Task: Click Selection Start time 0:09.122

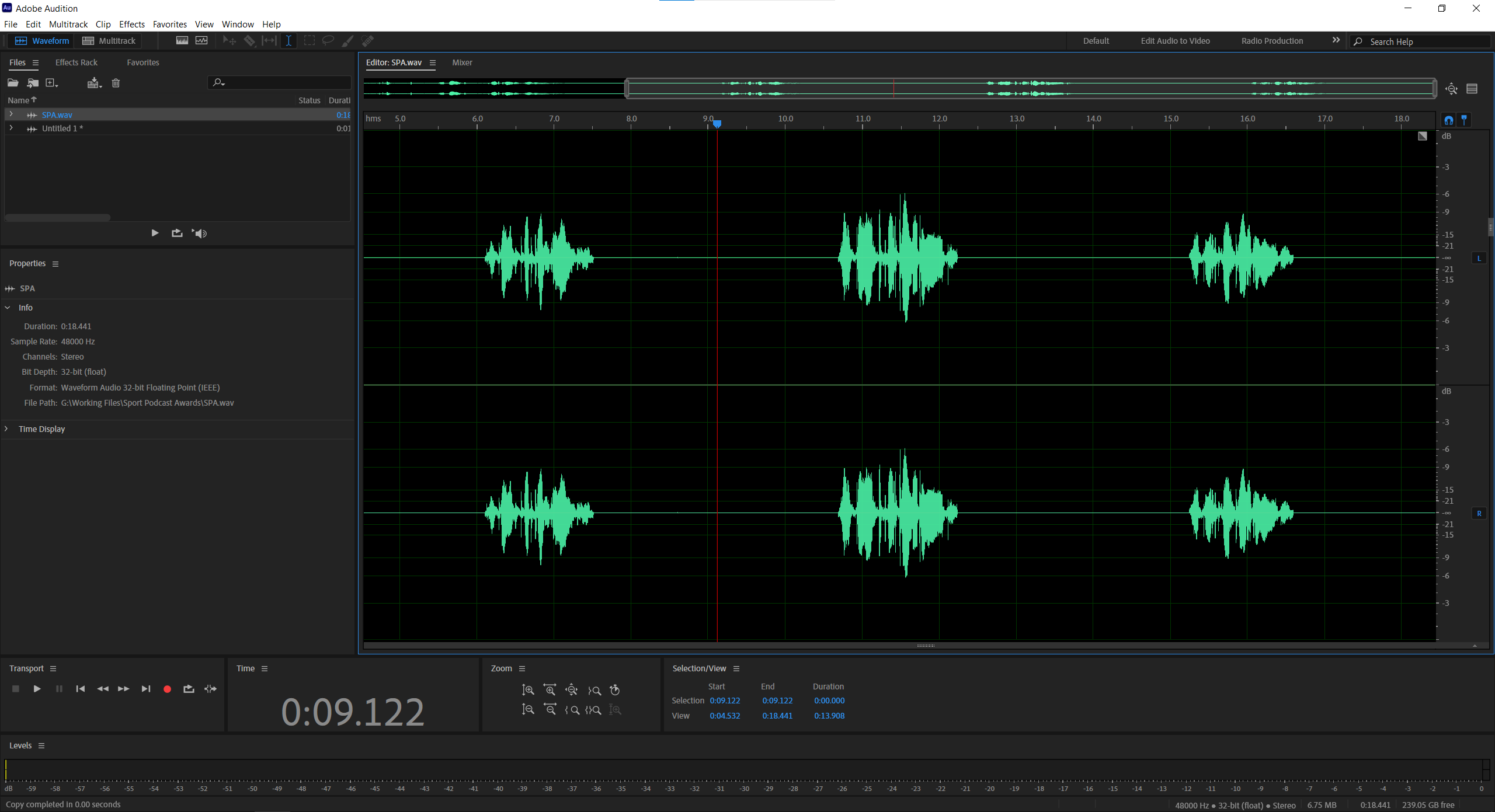Action: tap(725, 701)
